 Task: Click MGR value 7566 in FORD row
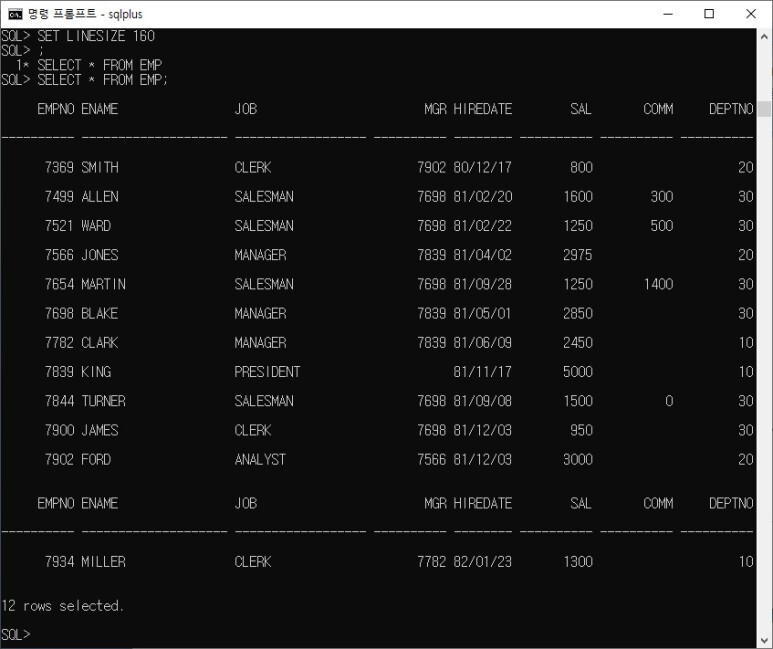431,460
